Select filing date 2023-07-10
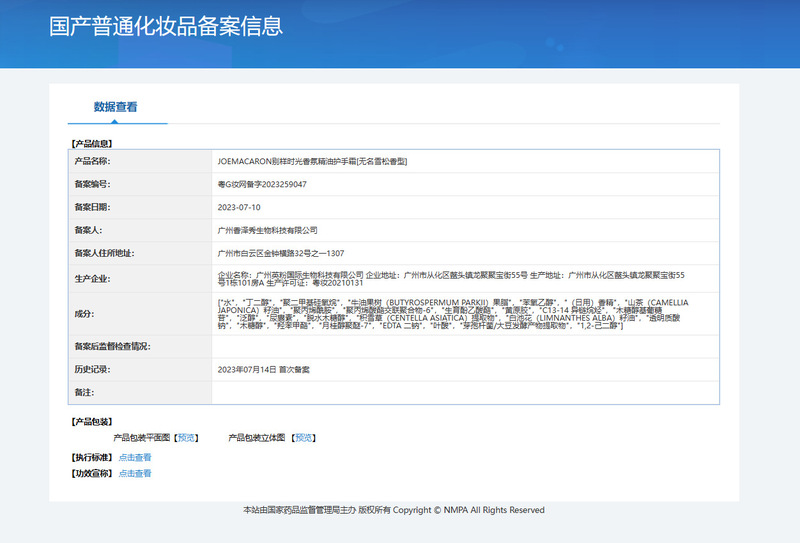 pos(239,207)
